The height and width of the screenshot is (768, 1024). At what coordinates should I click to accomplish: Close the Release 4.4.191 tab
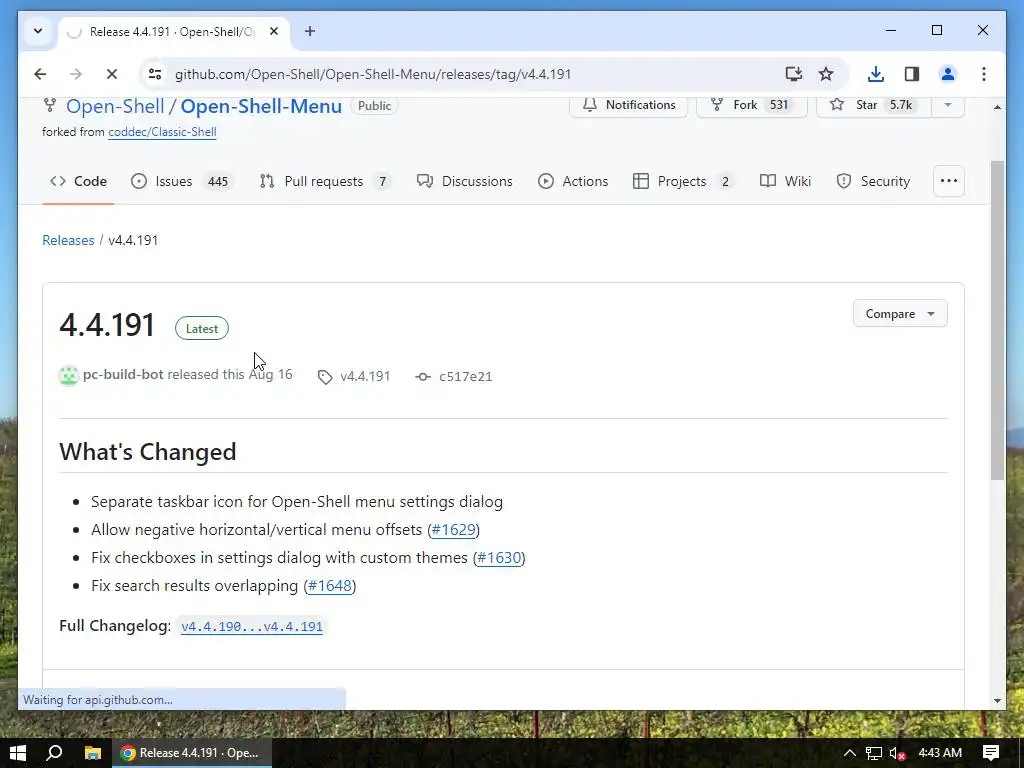[274, 31]
